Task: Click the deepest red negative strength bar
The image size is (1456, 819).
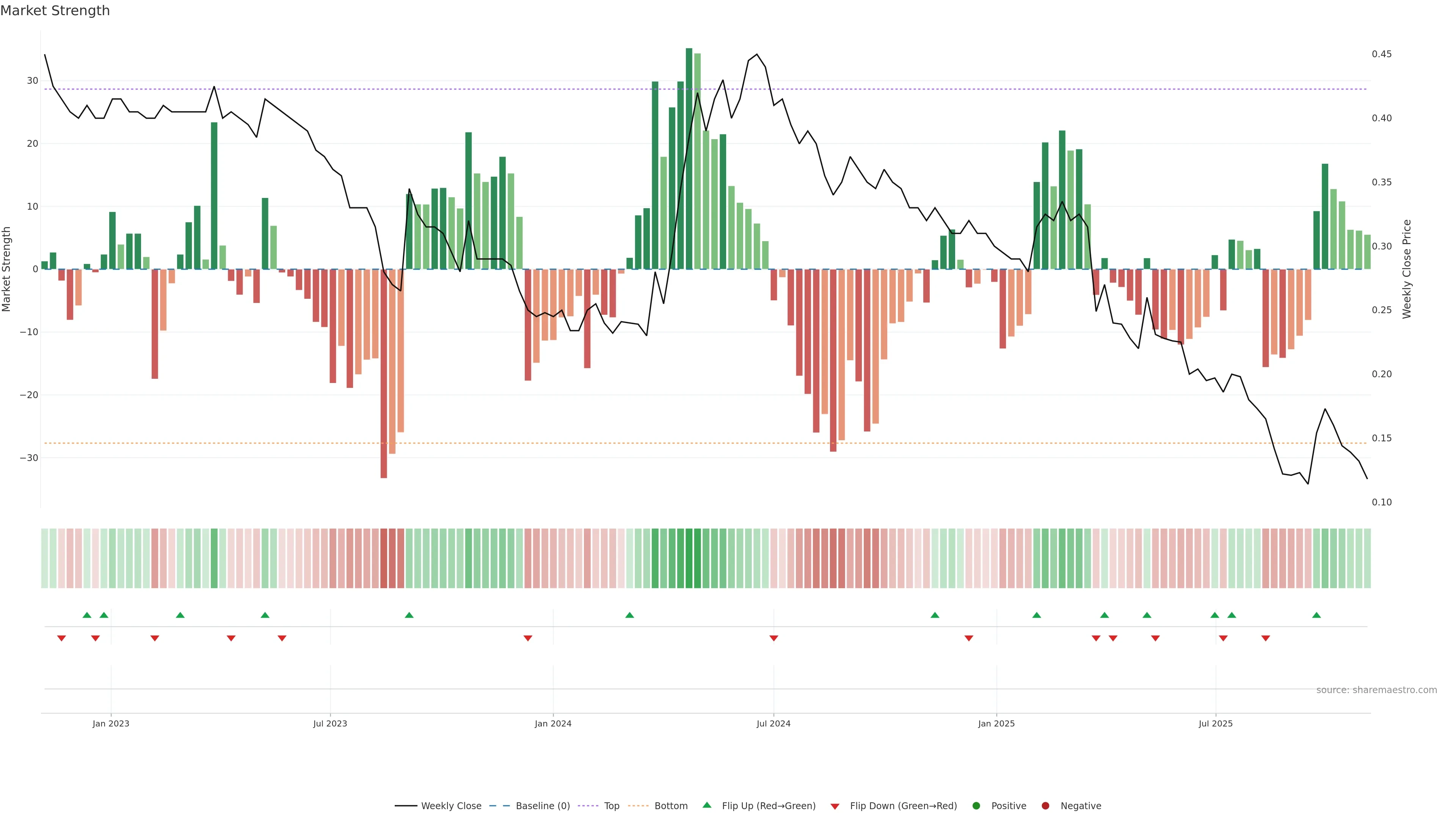Action: coord(384,373)
